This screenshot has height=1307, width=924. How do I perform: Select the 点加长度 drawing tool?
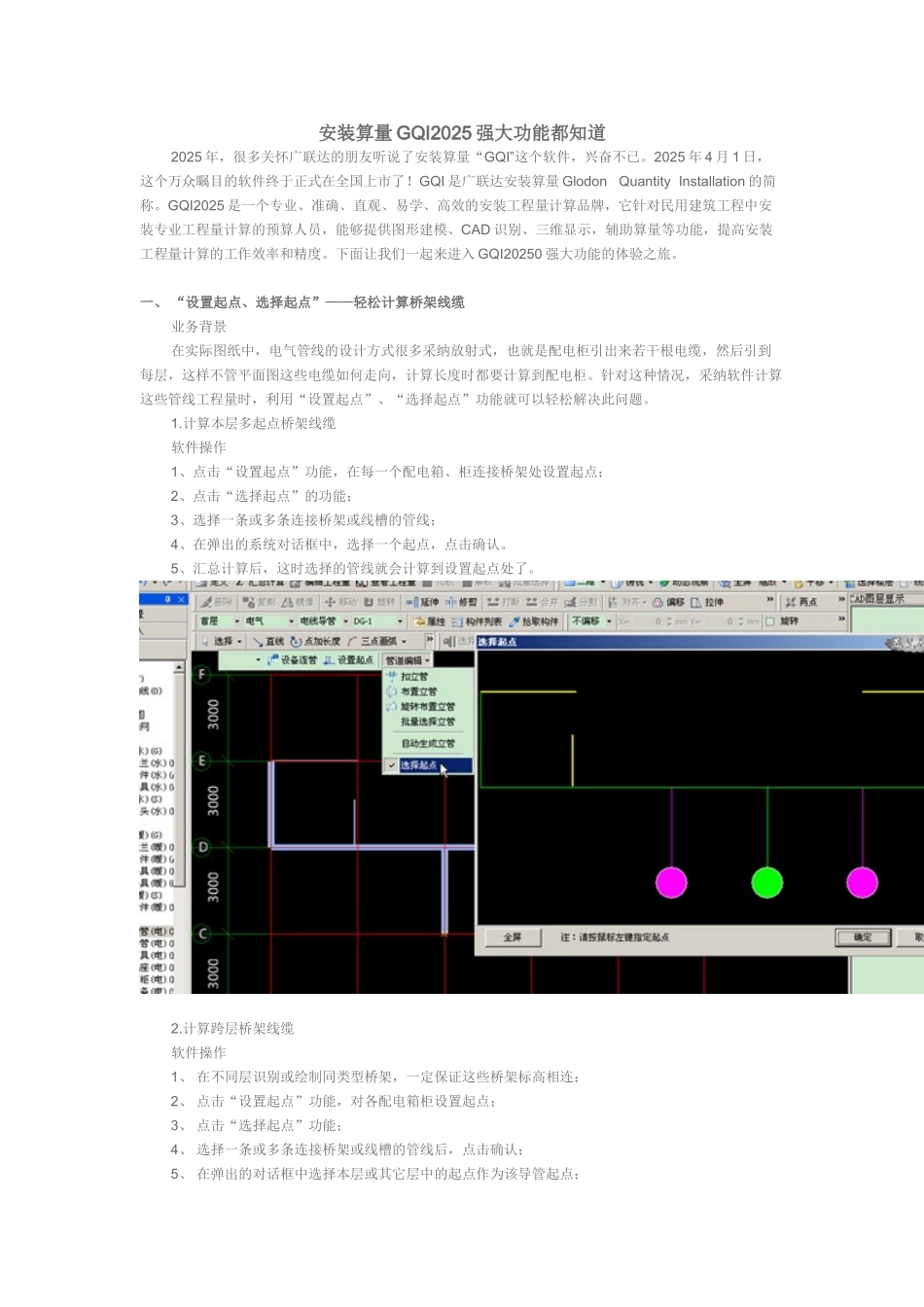coord(316,641)
